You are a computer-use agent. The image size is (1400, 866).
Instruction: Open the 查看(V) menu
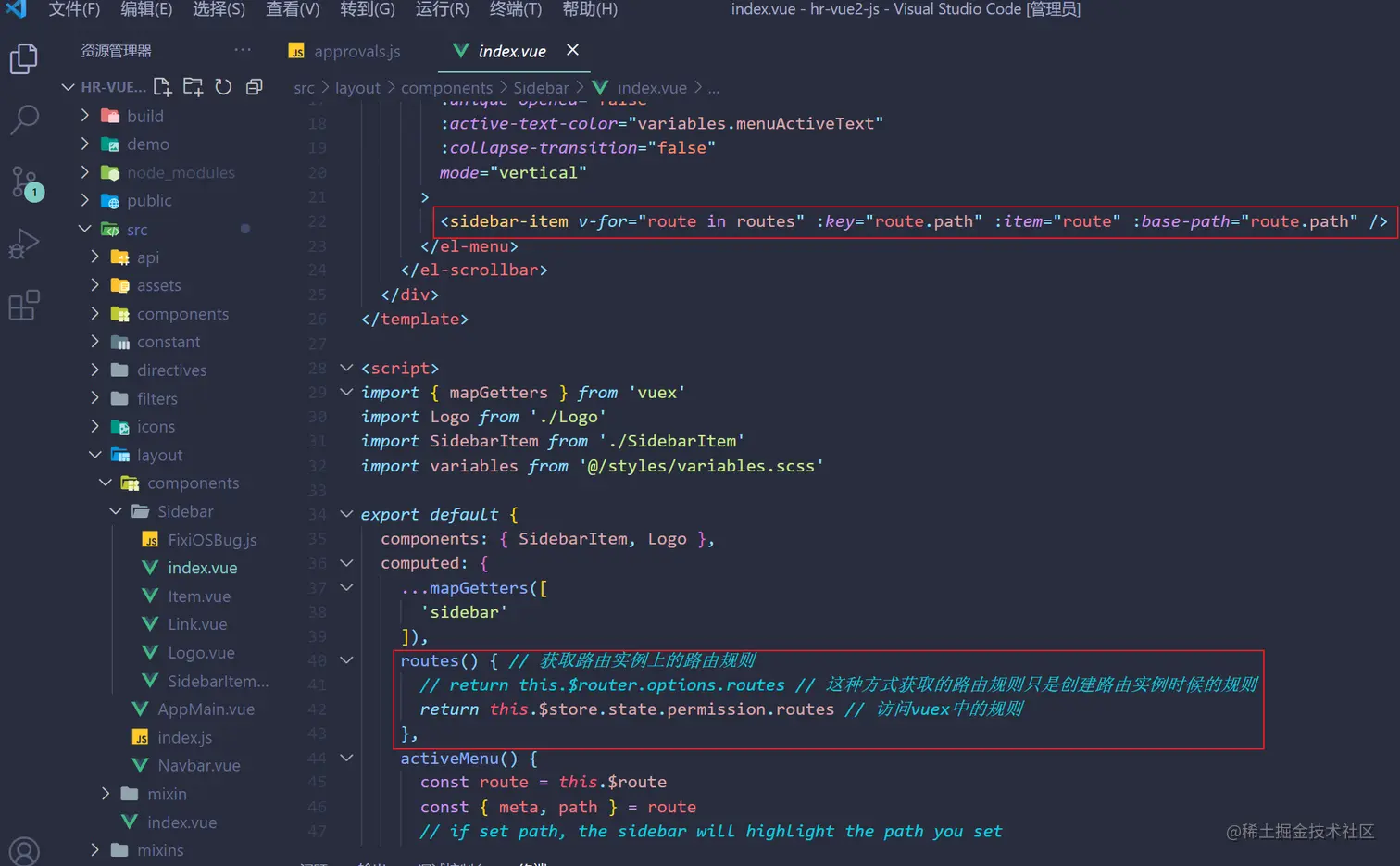pos(293,9)
